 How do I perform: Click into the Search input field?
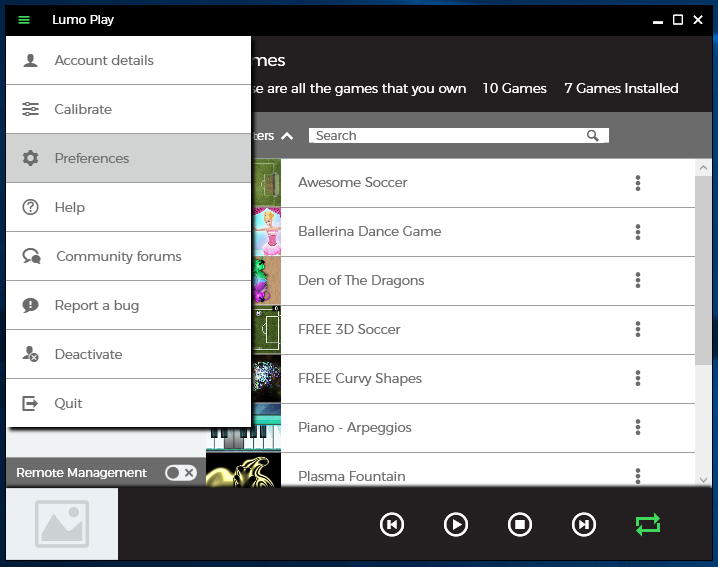pyautogui.click(x=445, y=136)
